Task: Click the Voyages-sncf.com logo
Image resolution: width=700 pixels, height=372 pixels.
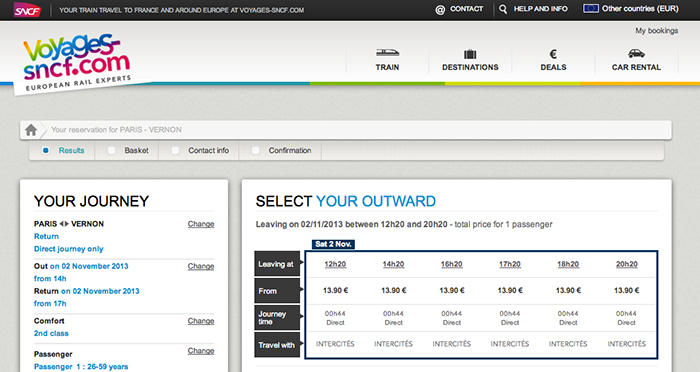Action: (x=77, y=63)
